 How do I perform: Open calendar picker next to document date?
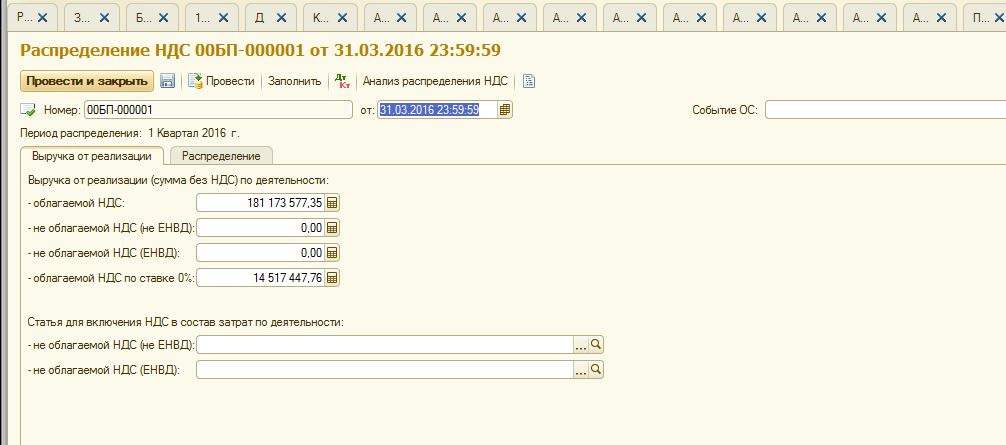point(505,110)
